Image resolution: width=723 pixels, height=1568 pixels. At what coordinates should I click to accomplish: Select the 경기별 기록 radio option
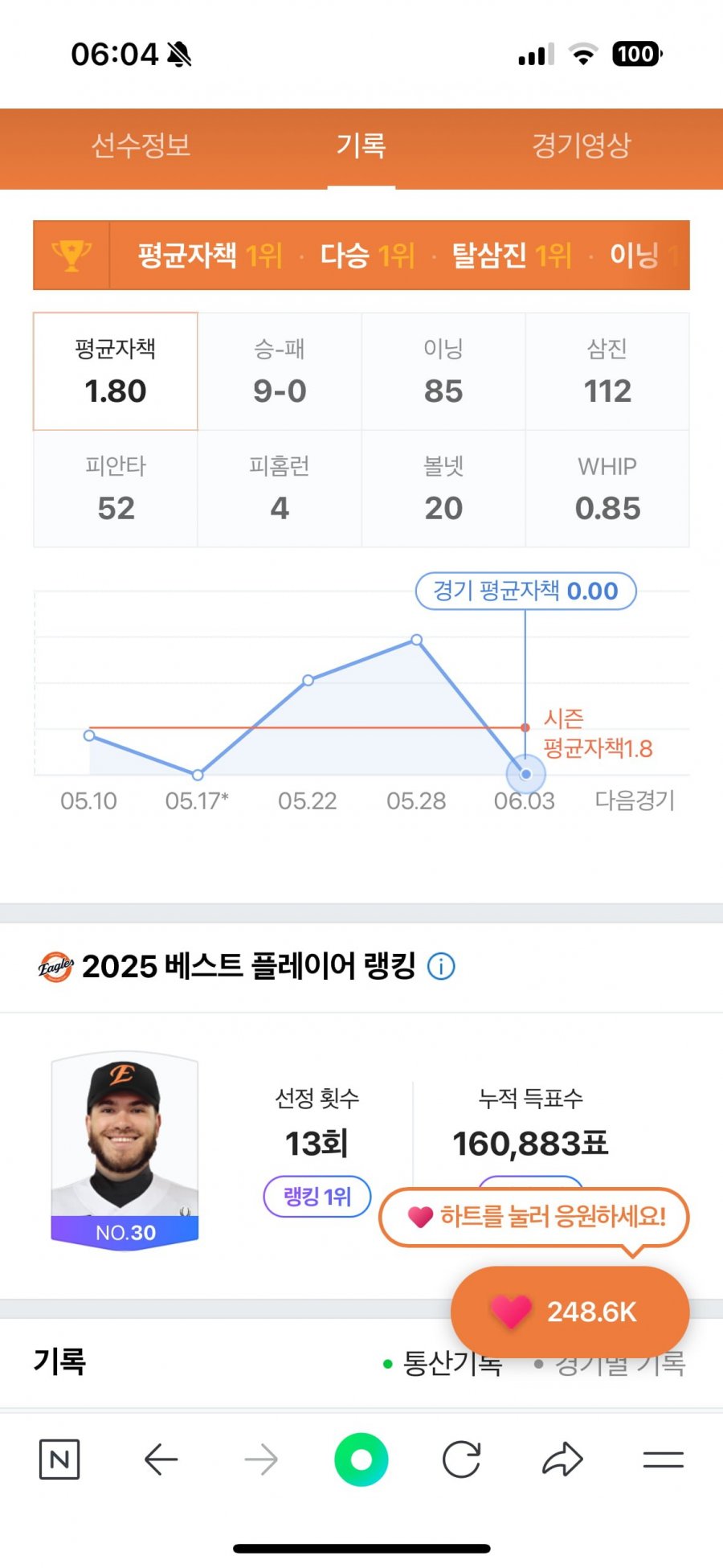[x=610, y=1363]
